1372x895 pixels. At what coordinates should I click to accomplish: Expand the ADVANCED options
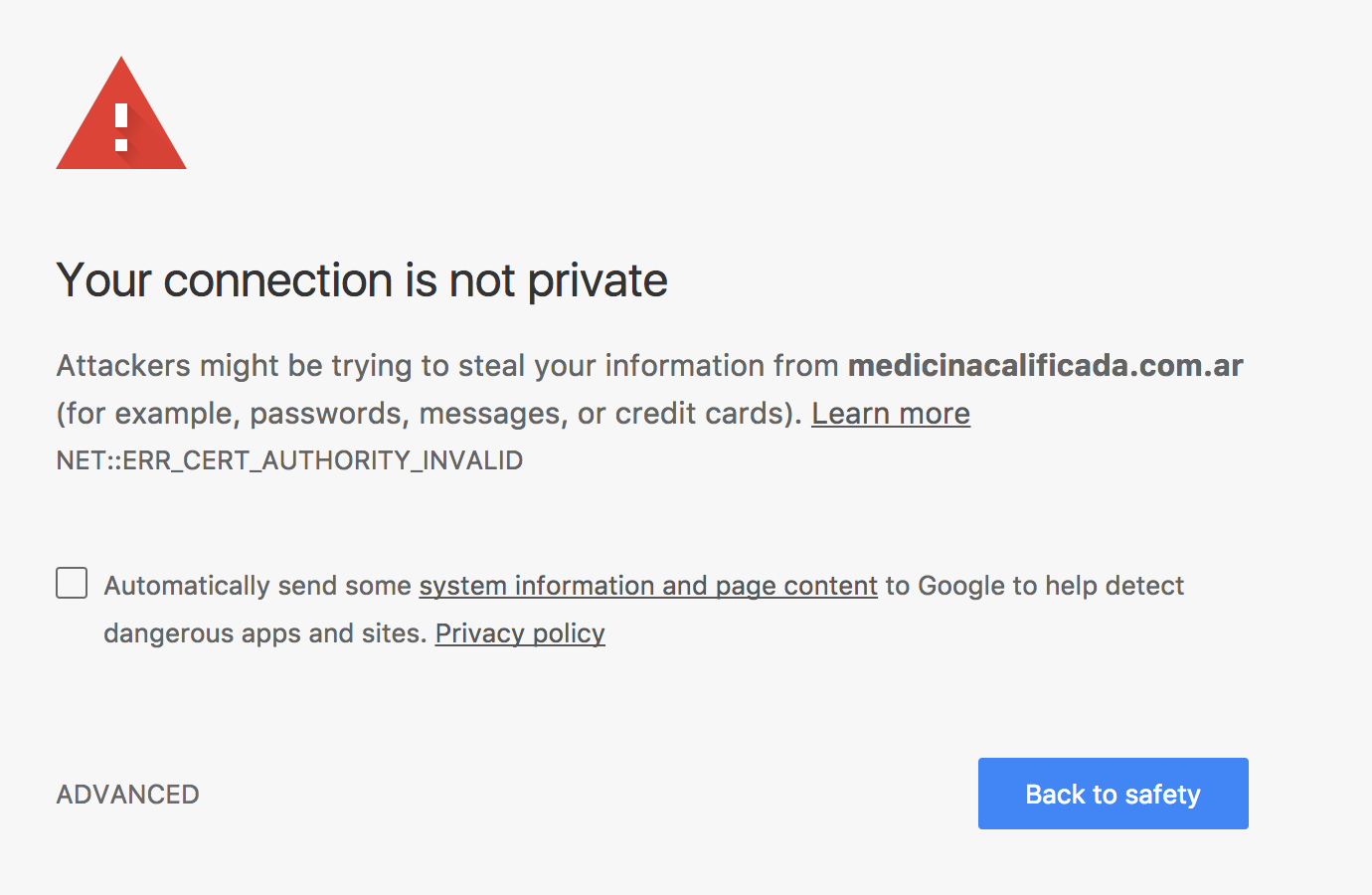[x=127, y=795]
